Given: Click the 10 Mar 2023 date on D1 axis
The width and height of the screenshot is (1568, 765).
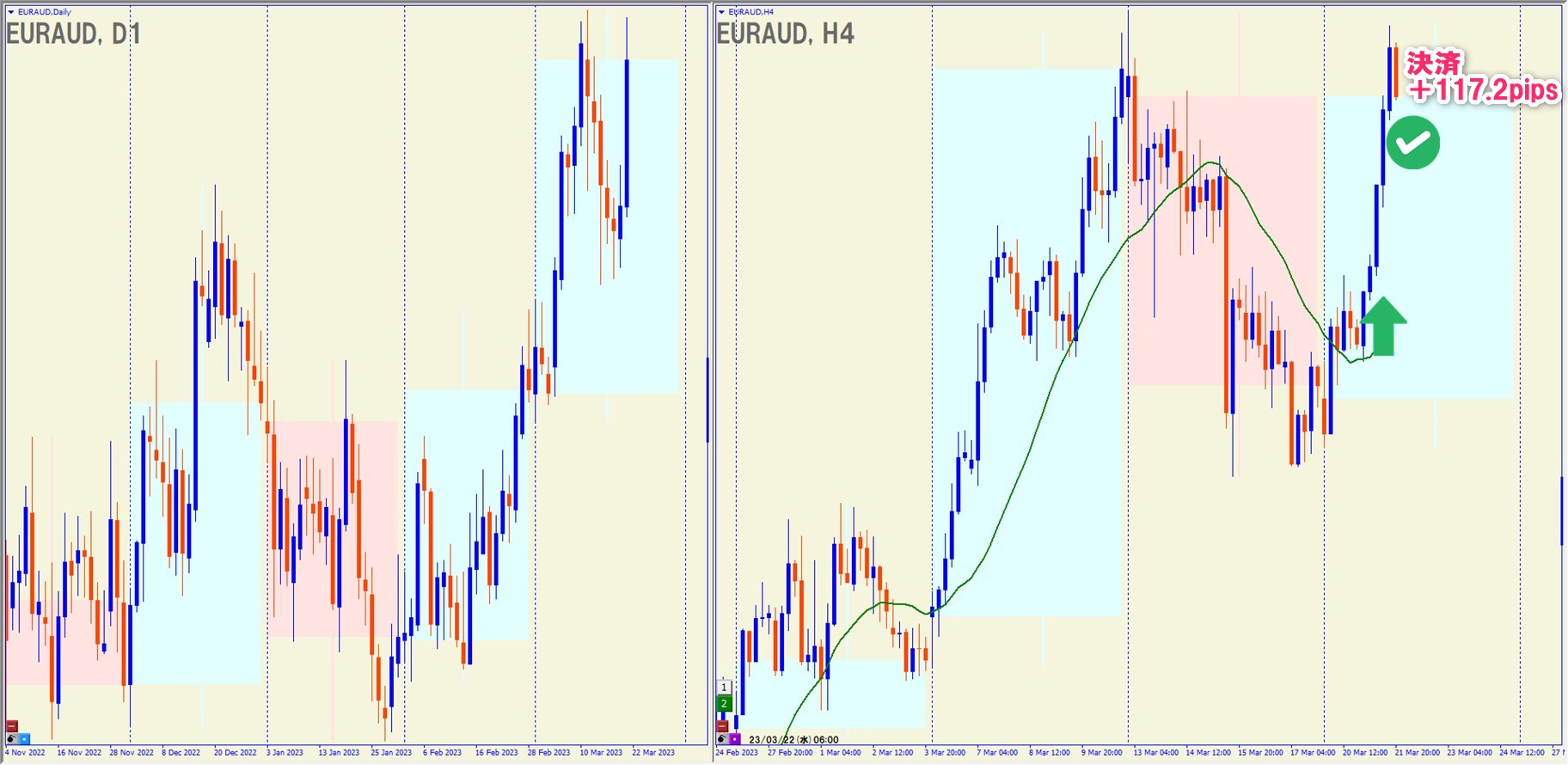Looking at the screenshot, I should [601, 753].
